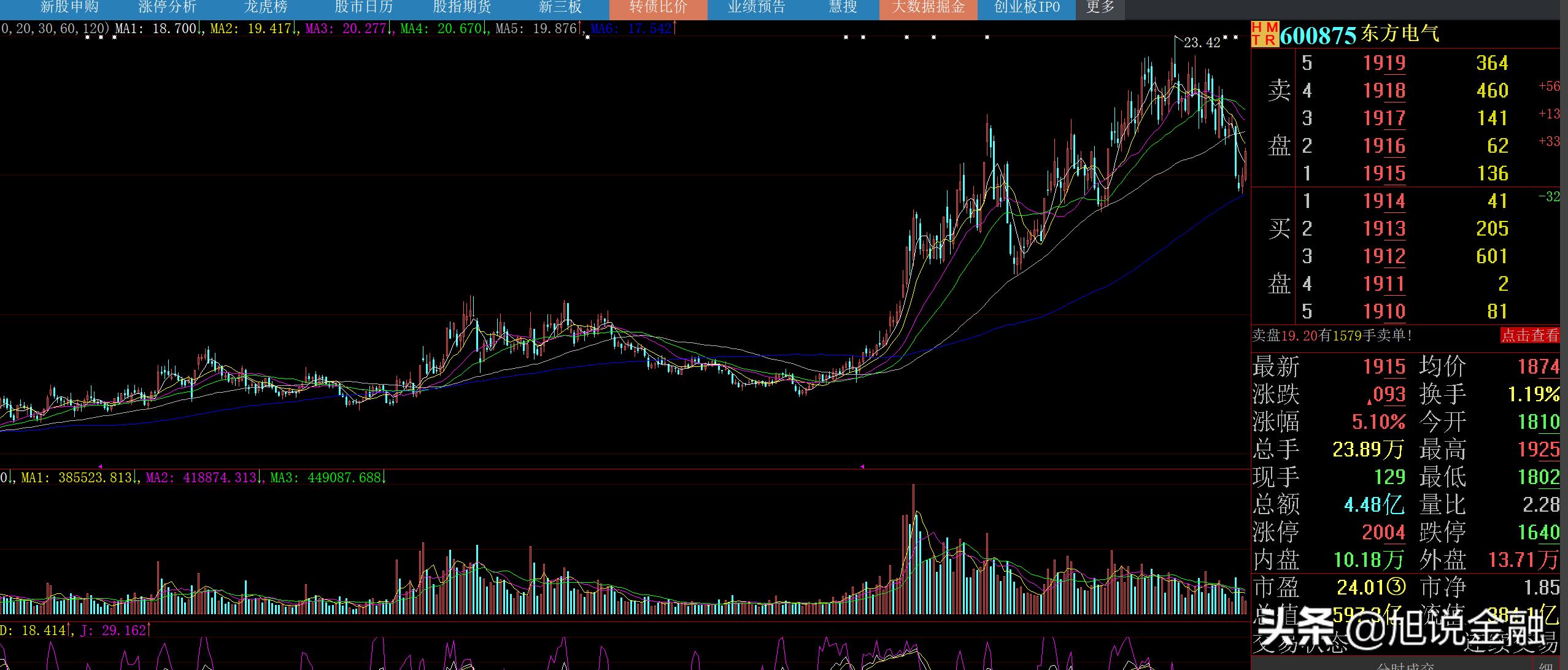Click the 分时成交 tab at bottom right
The height and width of the screenshot is (670, 1568).
click(1405, 665)
